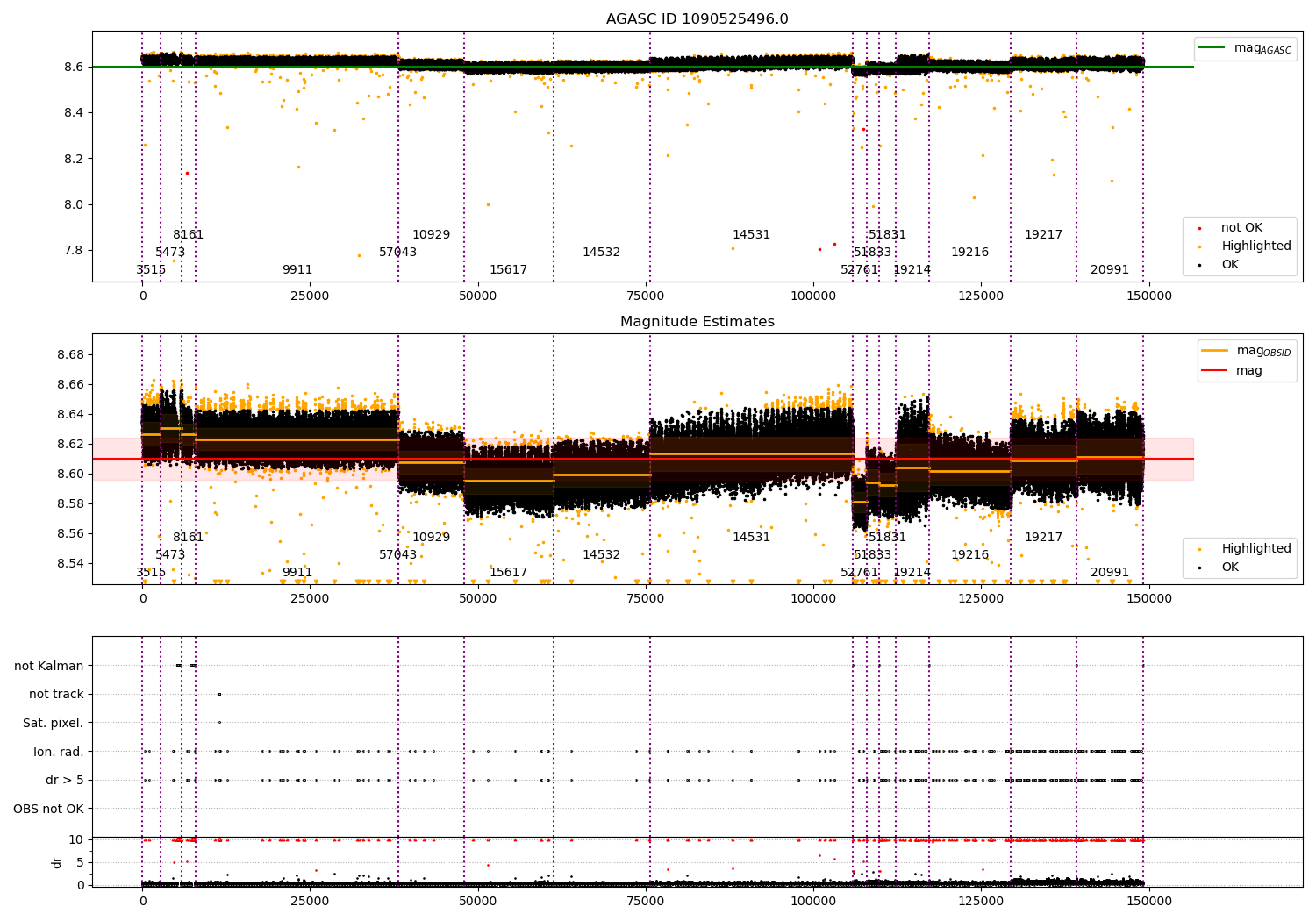
Task: Select "OK" legend entry in the middle plot
Action: [1230, 568]
